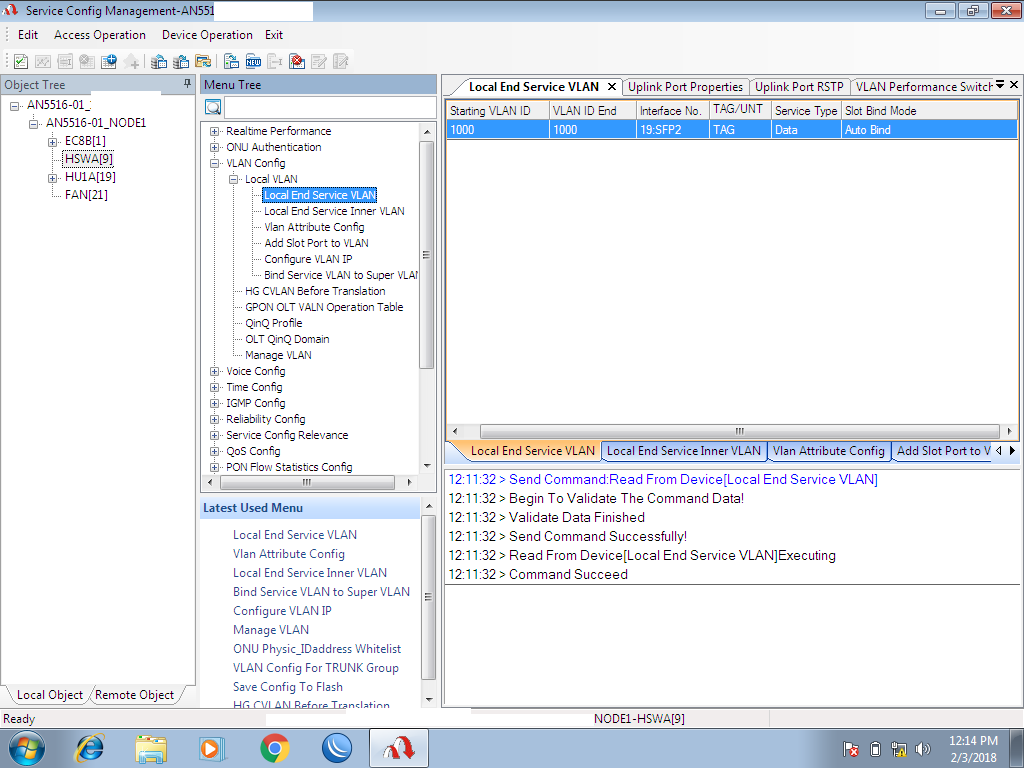Expand the EC8B[1] tree node

coord(52,141)
